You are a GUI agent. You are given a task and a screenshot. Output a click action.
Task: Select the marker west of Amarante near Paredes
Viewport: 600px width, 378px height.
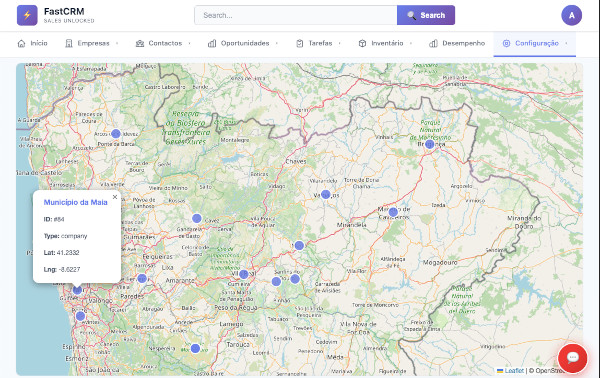(142, 278)
